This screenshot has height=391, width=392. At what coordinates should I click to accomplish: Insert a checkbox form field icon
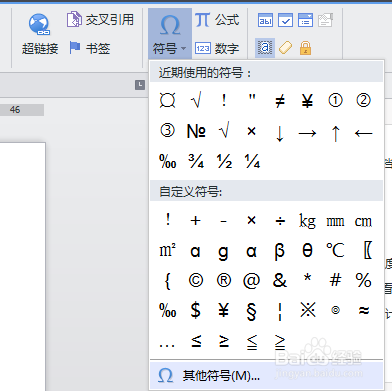click(x=285, y=20)
